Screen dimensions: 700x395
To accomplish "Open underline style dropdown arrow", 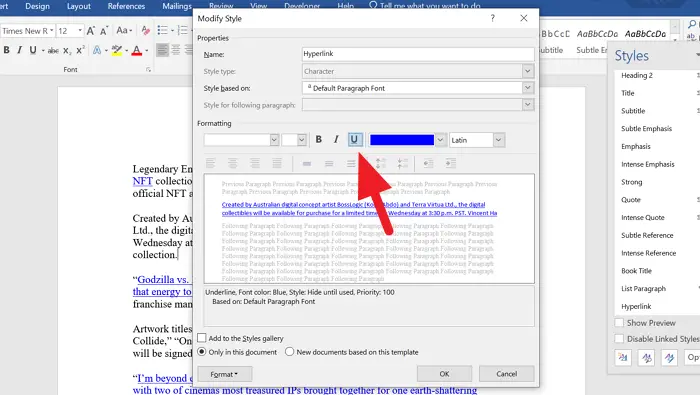I will (x=43, y=50).
